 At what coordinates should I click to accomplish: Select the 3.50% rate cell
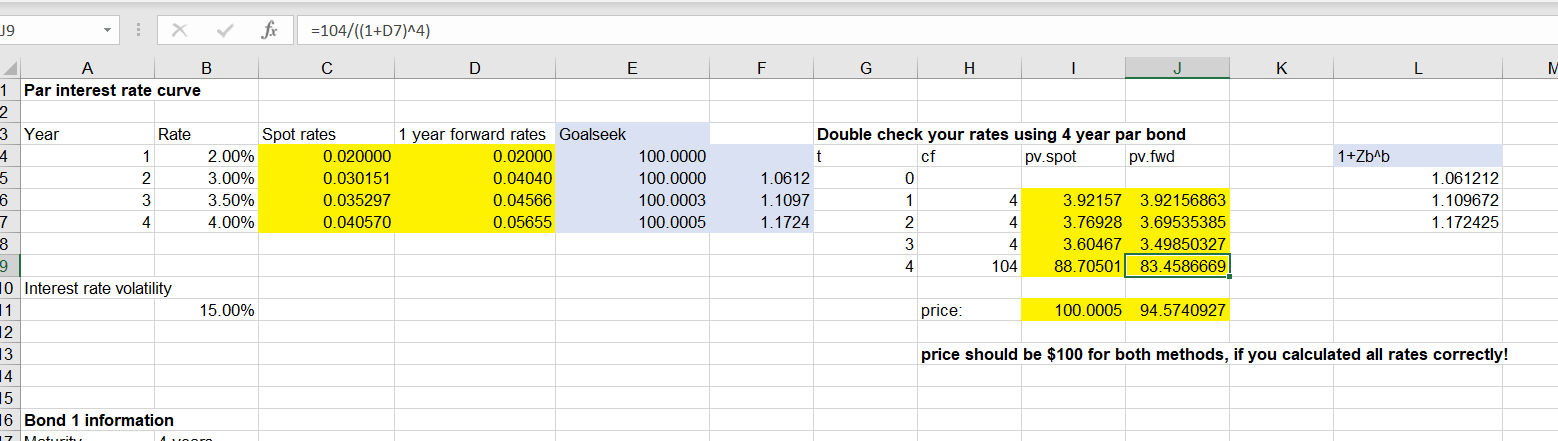[206, 200]
